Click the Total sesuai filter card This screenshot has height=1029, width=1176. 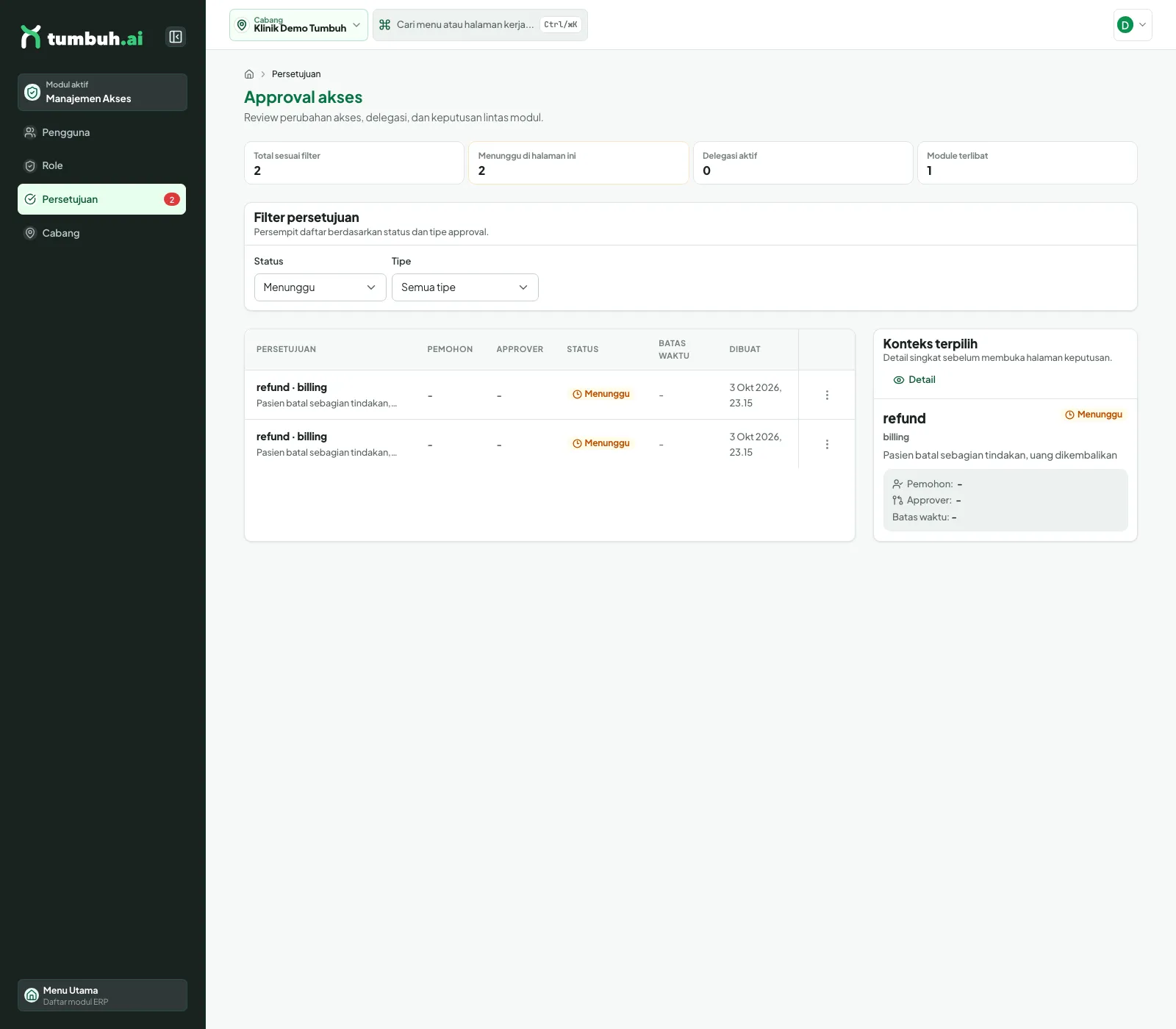354,162
